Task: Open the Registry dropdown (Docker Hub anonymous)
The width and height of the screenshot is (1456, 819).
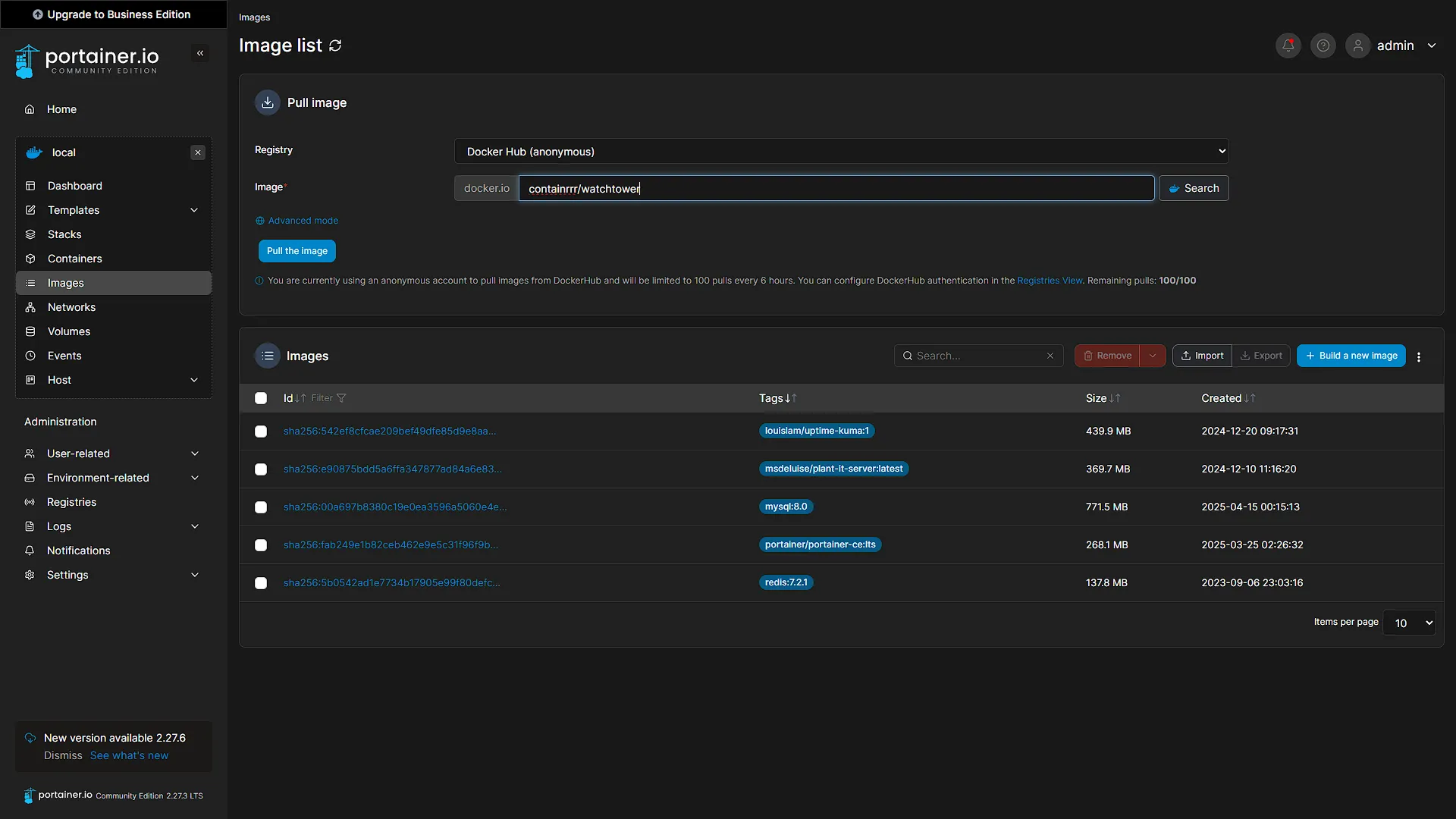Action: pyautogui.click(x=841, y=151)
